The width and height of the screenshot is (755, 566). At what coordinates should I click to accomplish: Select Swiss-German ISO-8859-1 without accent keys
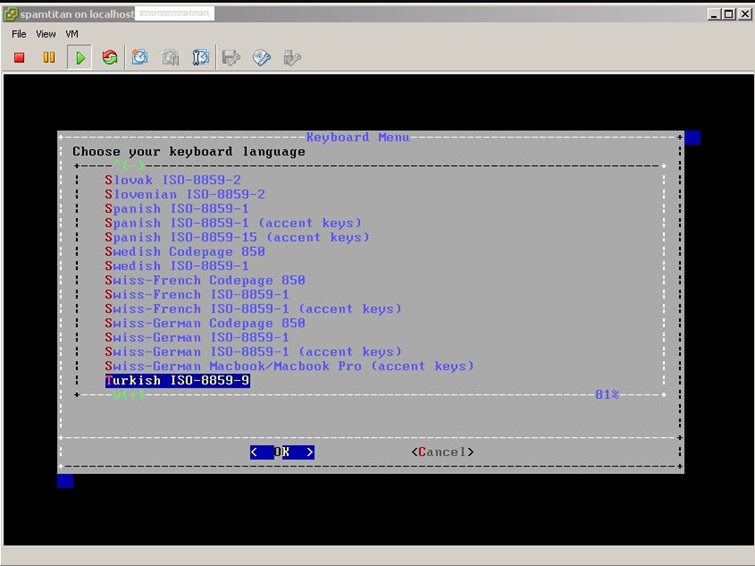click(197, 338)
